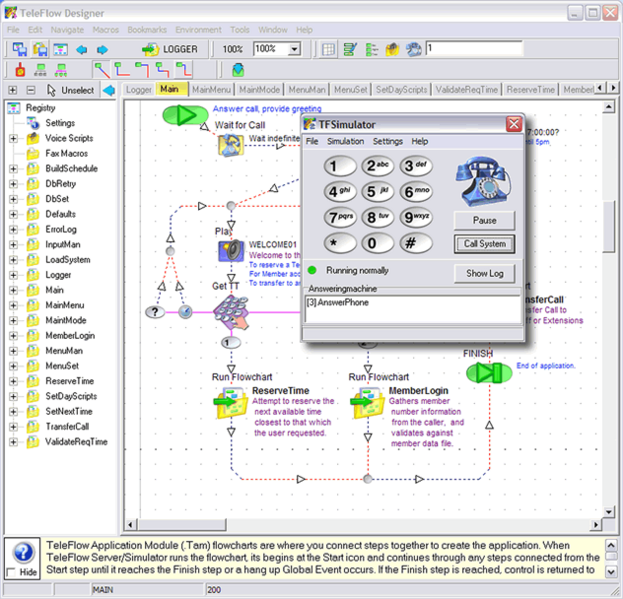This screenshot has height=599, width=623.
Task: Click keypad key 9 wxyz in simulator
Action: click(416, 217)
